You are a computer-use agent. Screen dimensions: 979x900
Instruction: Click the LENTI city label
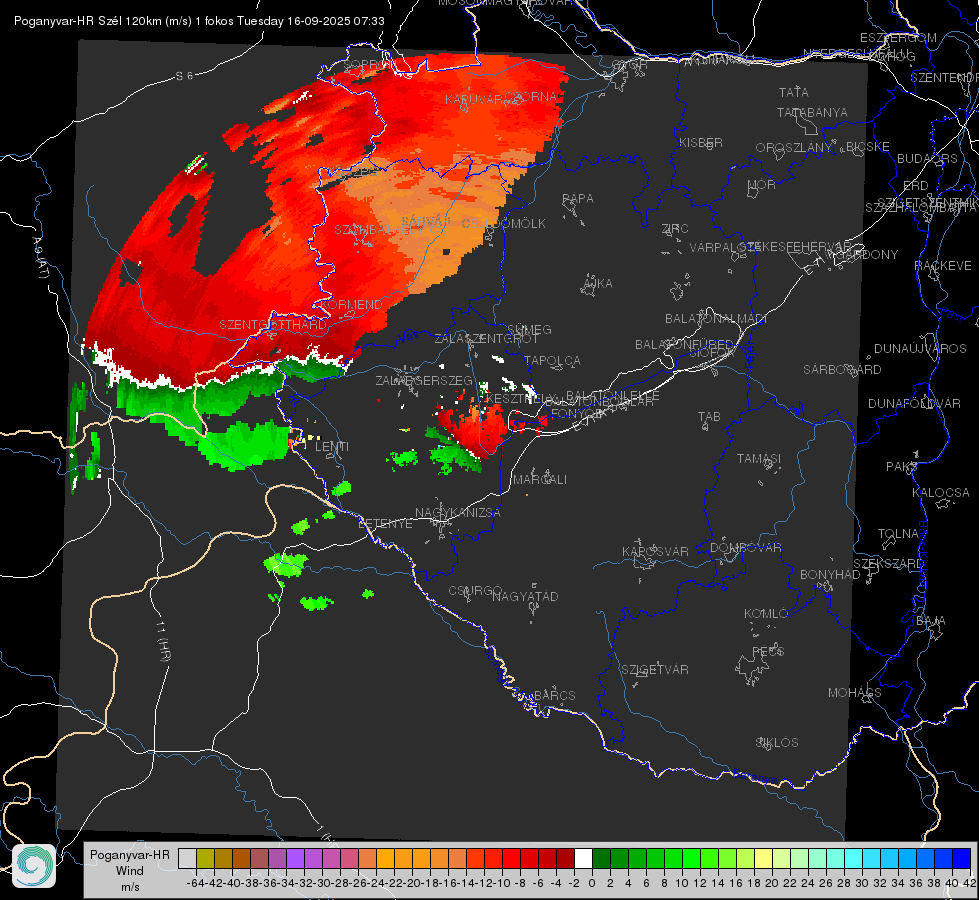pos(332,447)
